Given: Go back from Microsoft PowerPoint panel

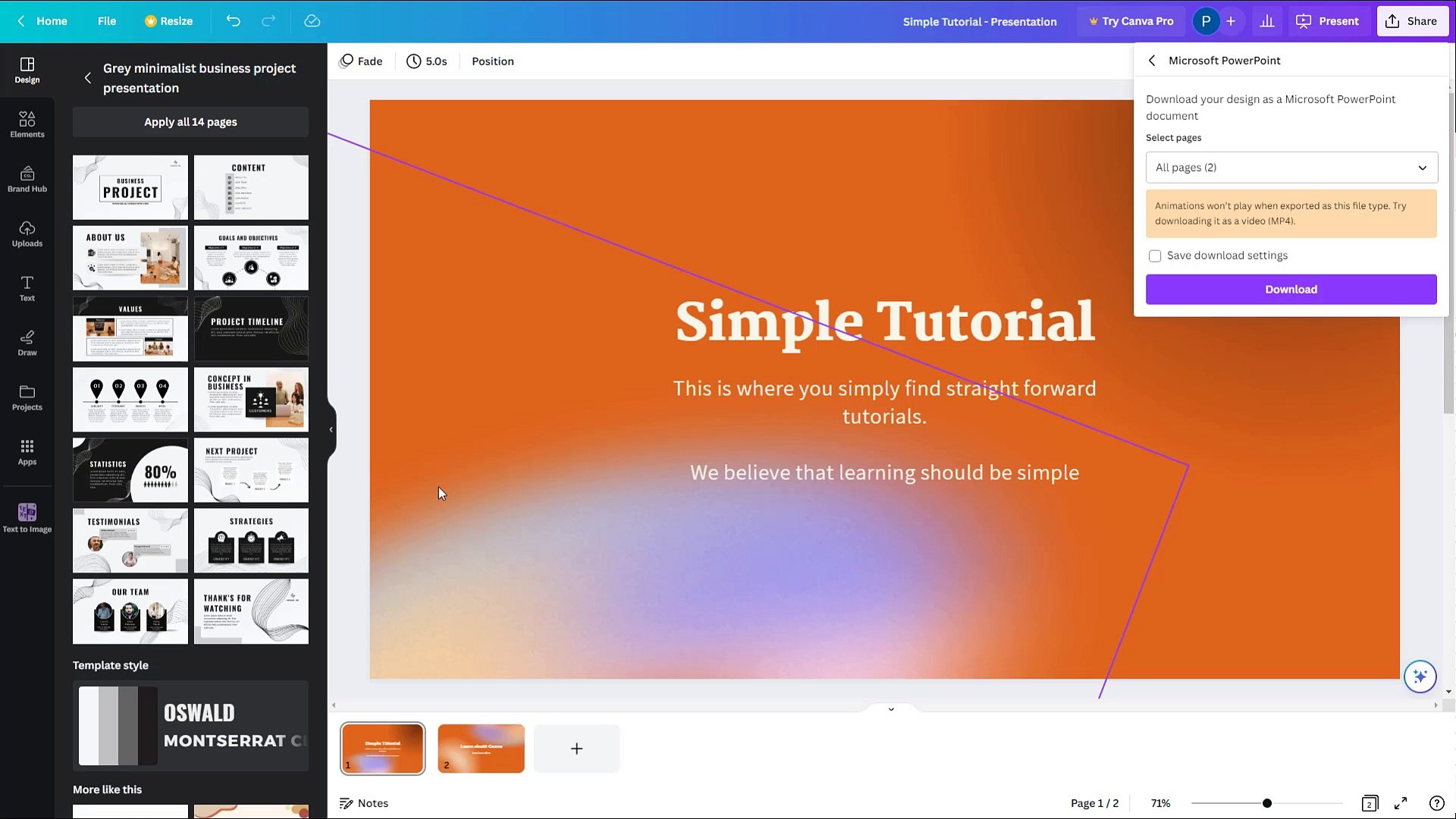Looking at the screenshot, I should click(x=1151, y=60).
